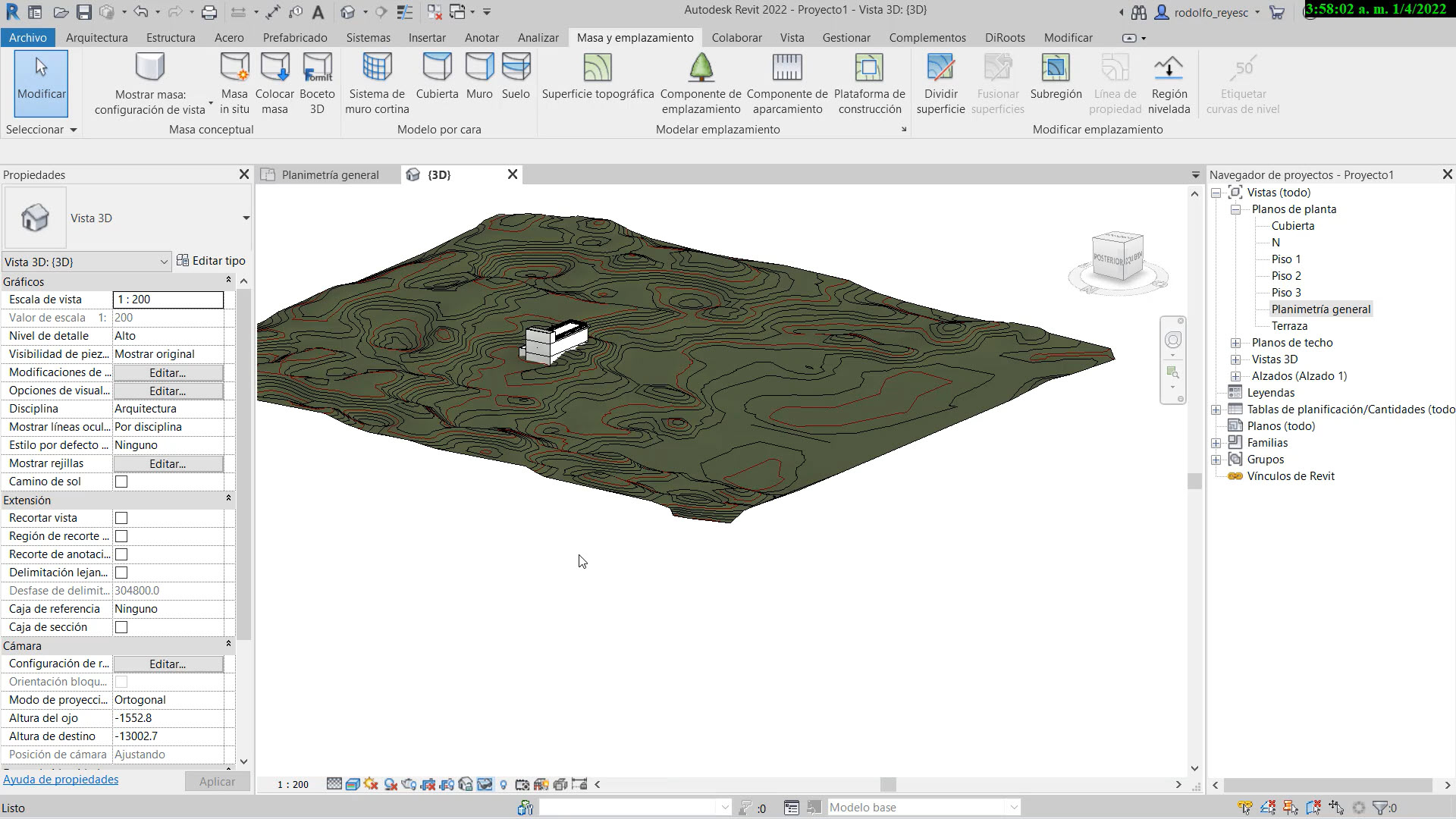Viewport: 1456px width, 819px height.
Task: Pick the Suelo by face tool
Action: [516, 77]
